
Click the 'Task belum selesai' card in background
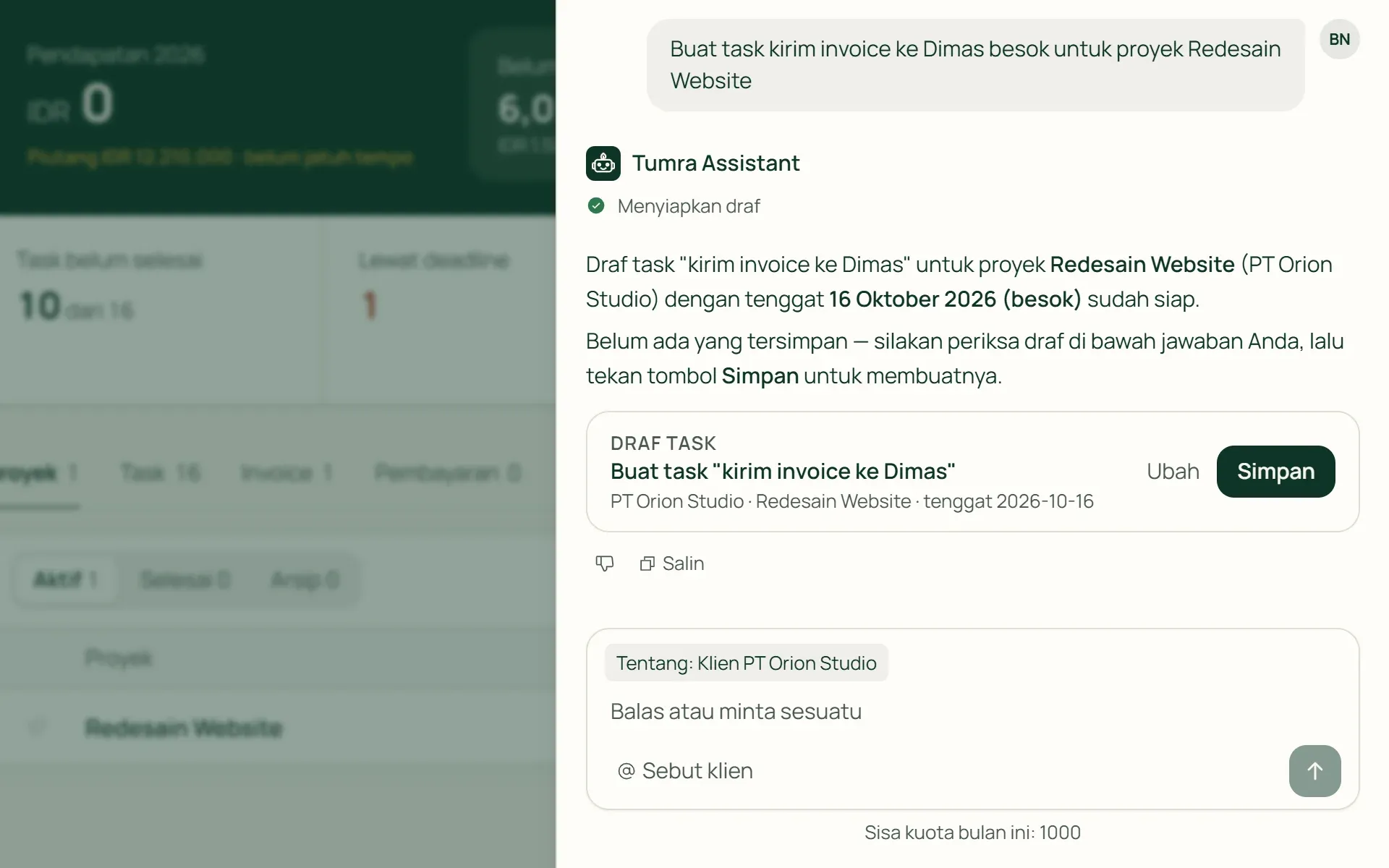pyautogui.click(x=161, y=310)
